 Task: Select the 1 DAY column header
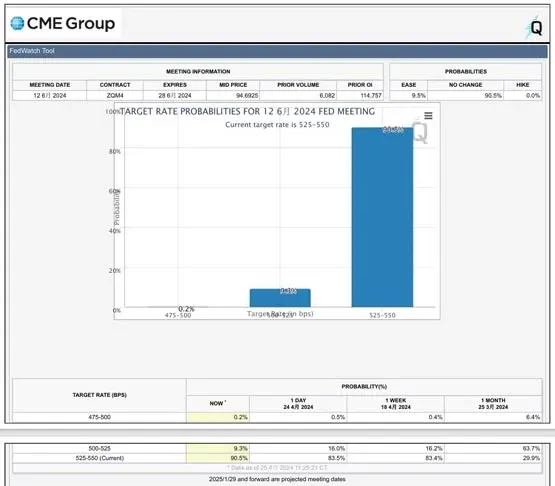tap(298, 404)
